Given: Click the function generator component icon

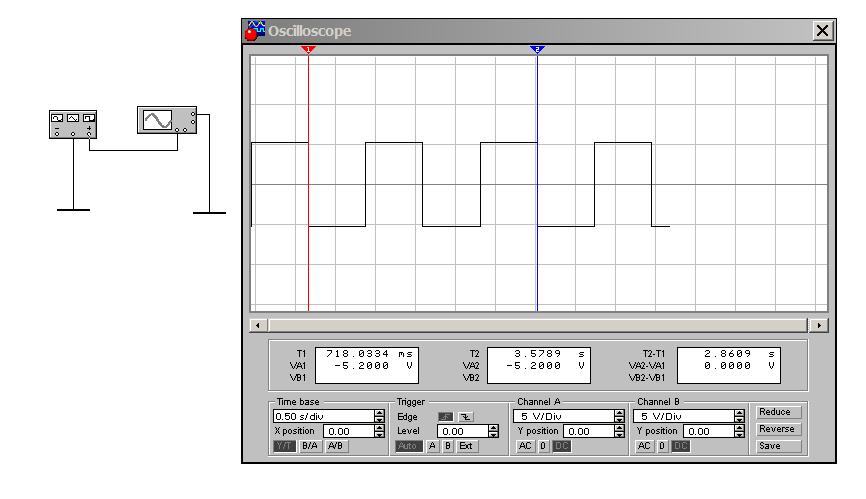Looking at the screenshot, I should [73, 124].
